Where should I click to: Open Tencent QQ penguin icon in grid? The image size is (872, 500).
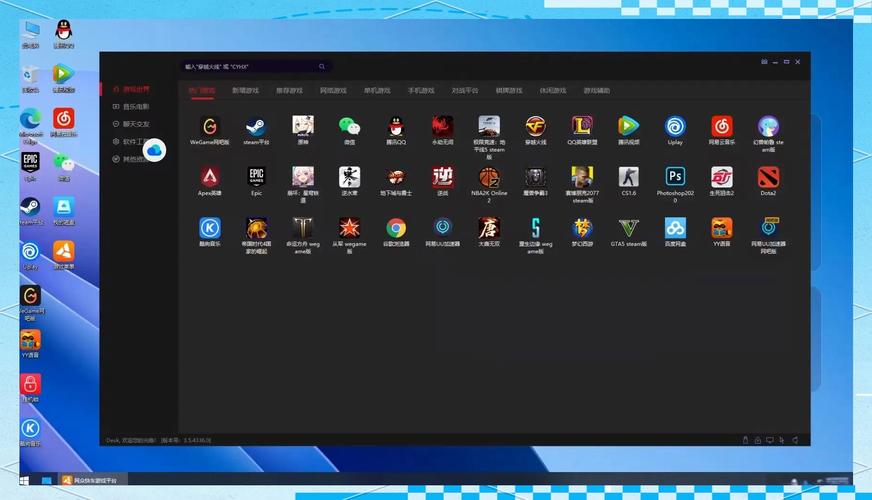pos(396,126)
